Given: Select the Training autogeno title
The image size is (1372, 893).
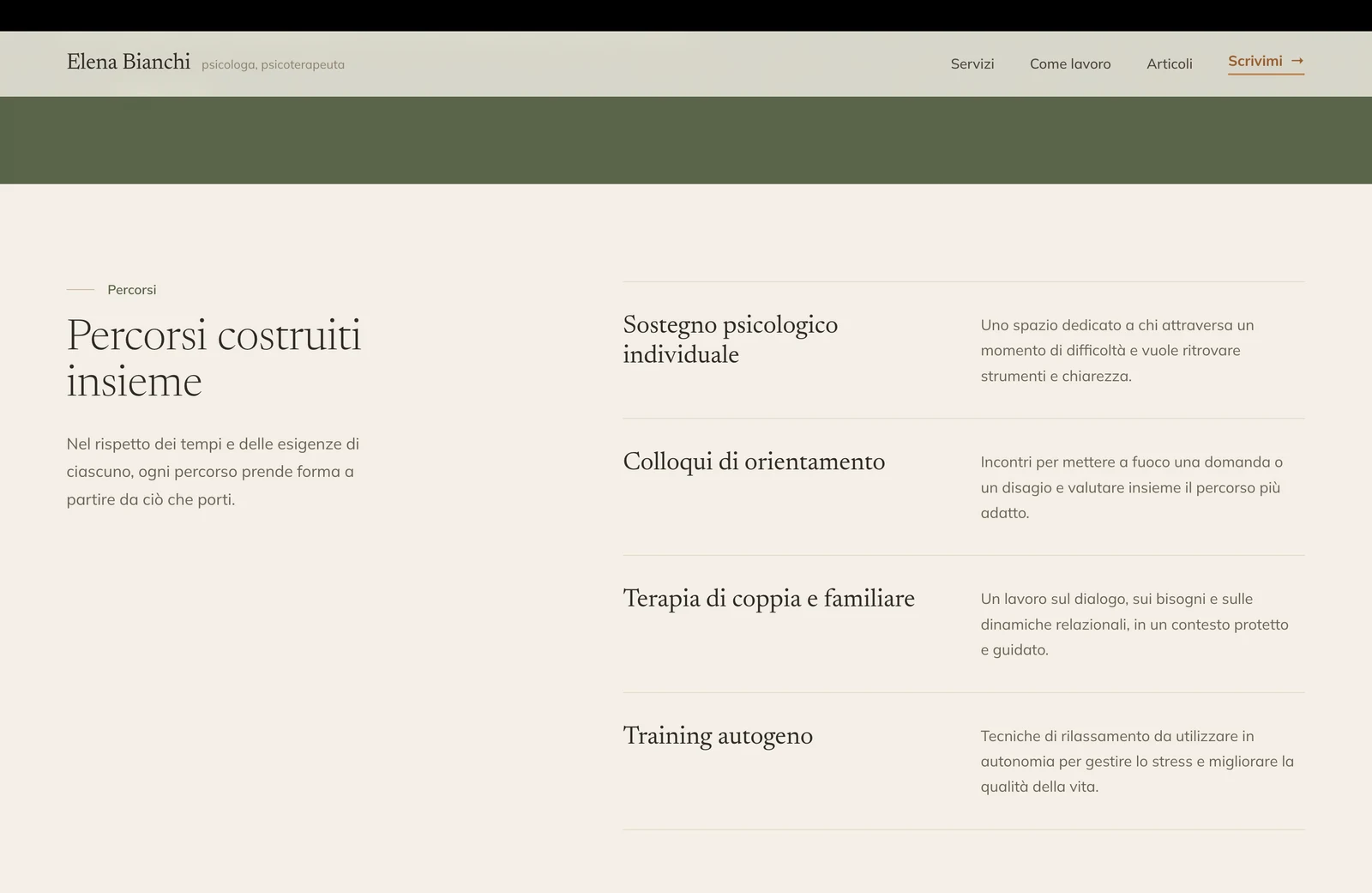Looking at the screenshot, I should (x=718, y=735).
